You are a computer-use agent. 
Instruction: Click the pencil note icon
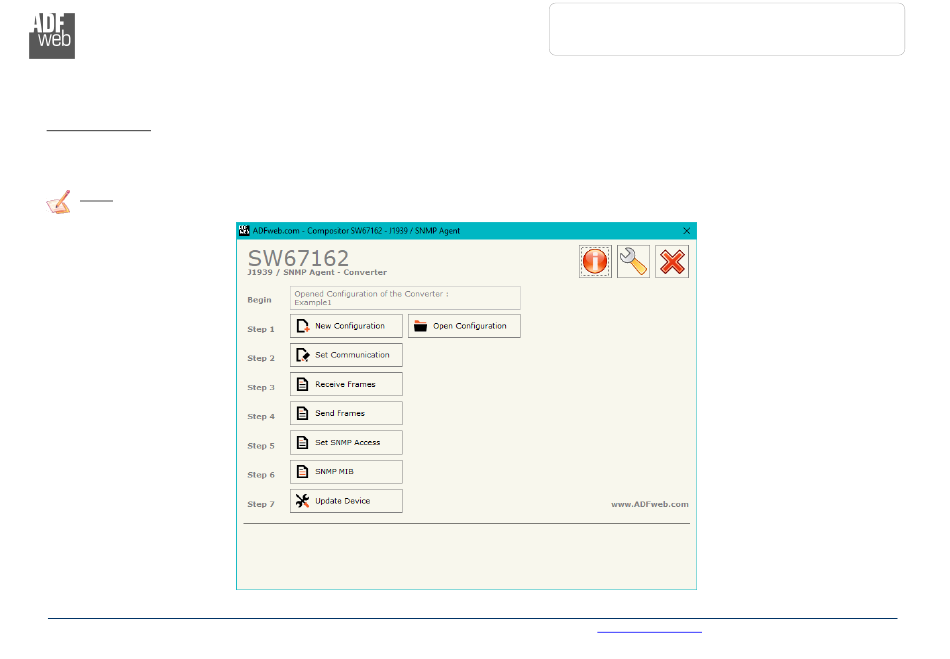pyautogui.click(x=59, y=202)
